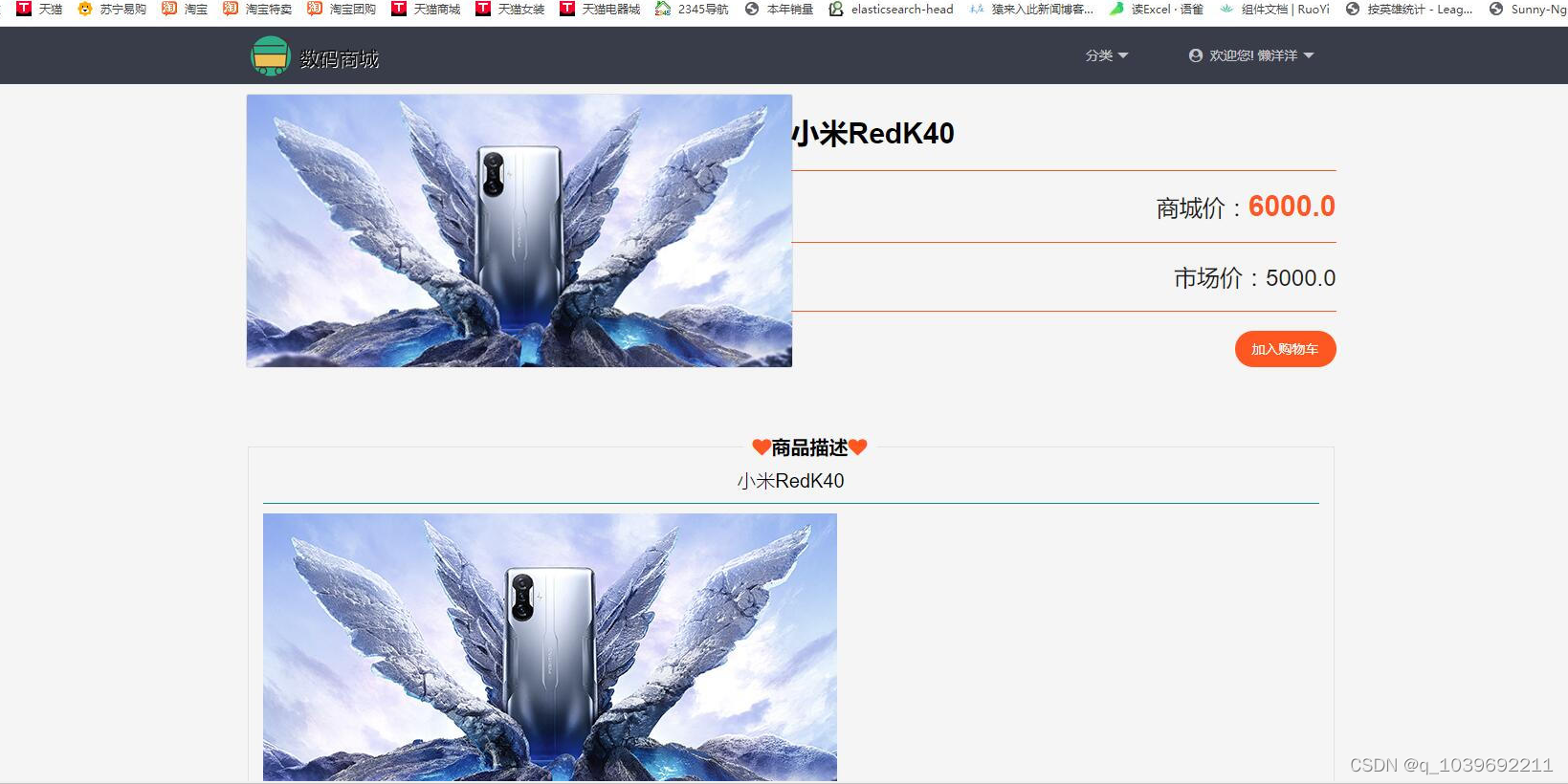Open the 按英雄统计 - Leag... bookmark
The height and width of the screenshot is (784, 1568).
tap(1409, 9)
